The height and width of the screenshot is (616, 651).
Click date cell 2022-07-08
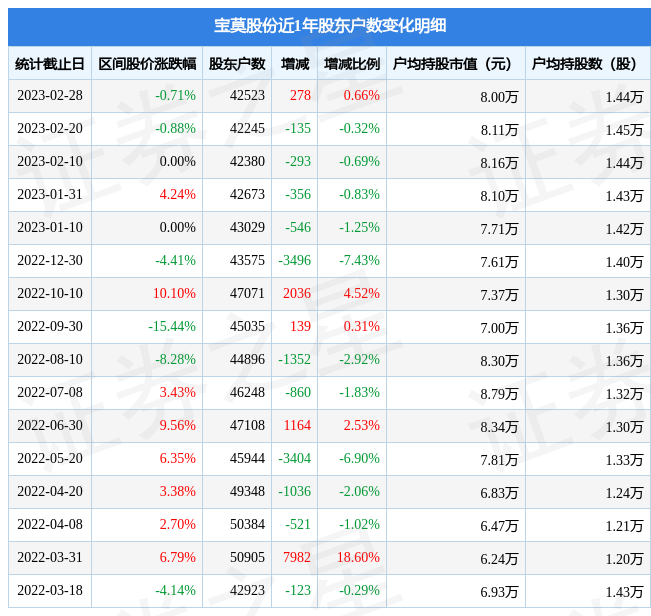50,392
